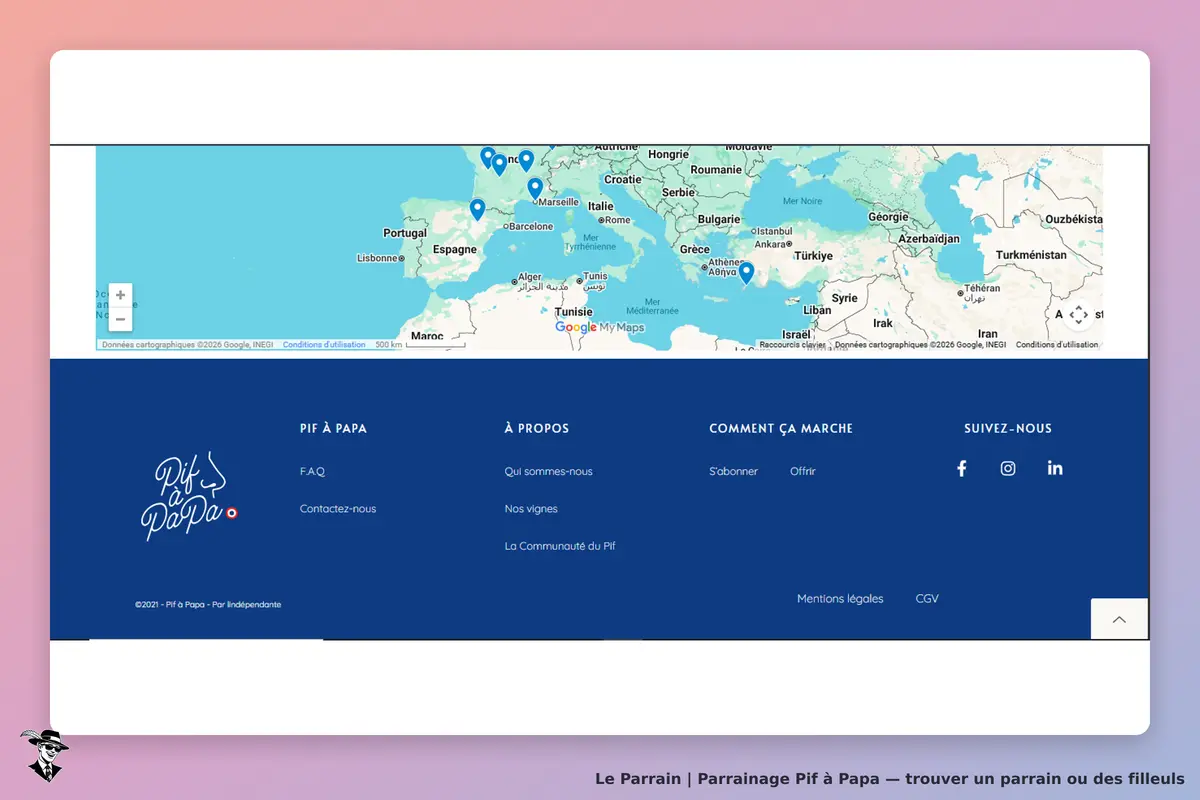Zoom out the map with minus button
1200x800 pixels.
click(120, 319)
